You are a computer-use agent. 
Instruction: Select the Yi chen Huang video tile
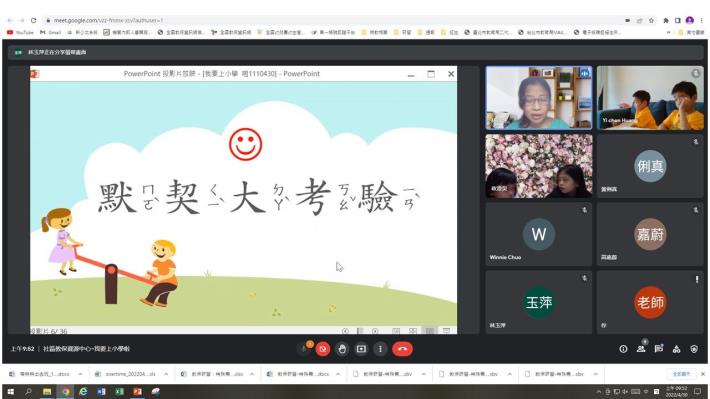point(650,98)
